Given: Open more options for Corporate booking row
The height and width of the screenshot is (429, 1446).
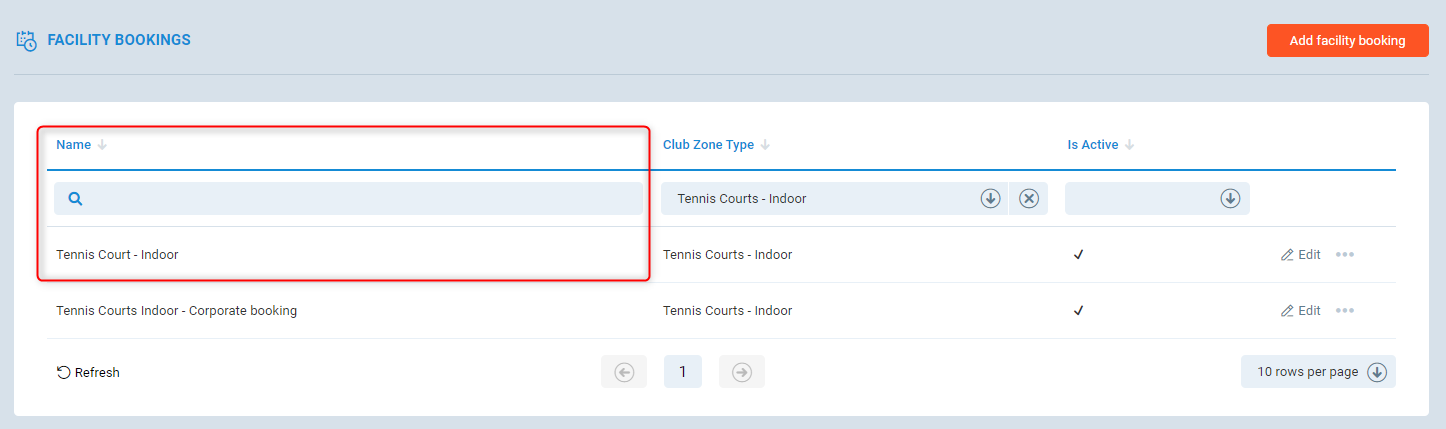Looking at the screenshot, I should (1345, 311).
